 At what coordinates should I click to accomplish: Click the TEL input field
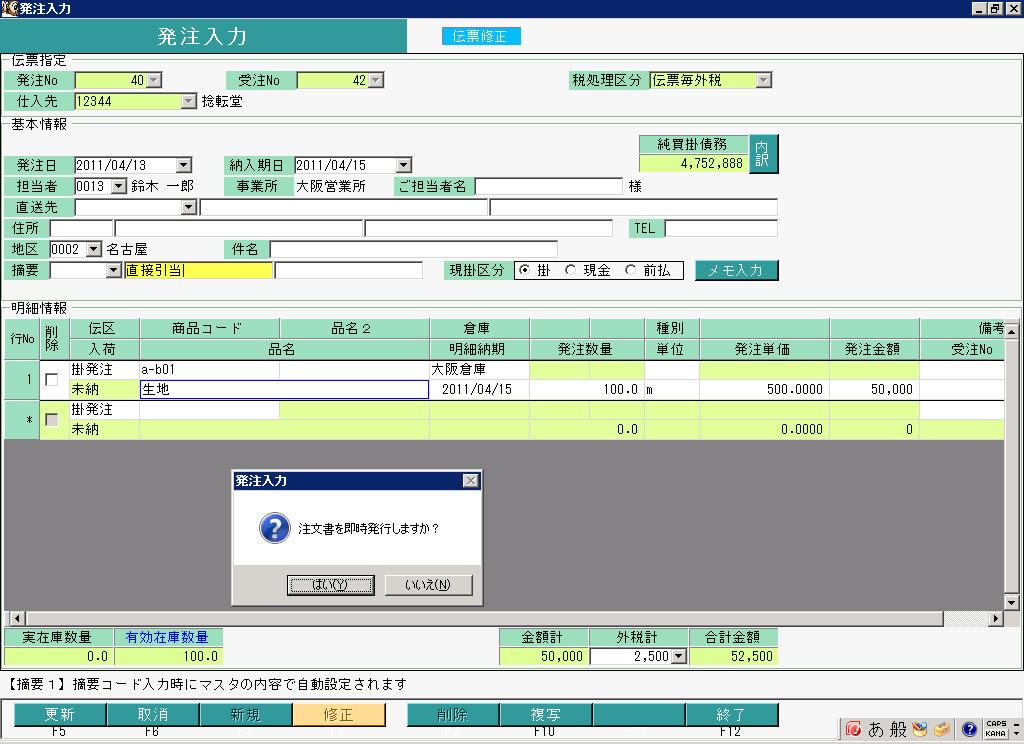coord(721,228)
